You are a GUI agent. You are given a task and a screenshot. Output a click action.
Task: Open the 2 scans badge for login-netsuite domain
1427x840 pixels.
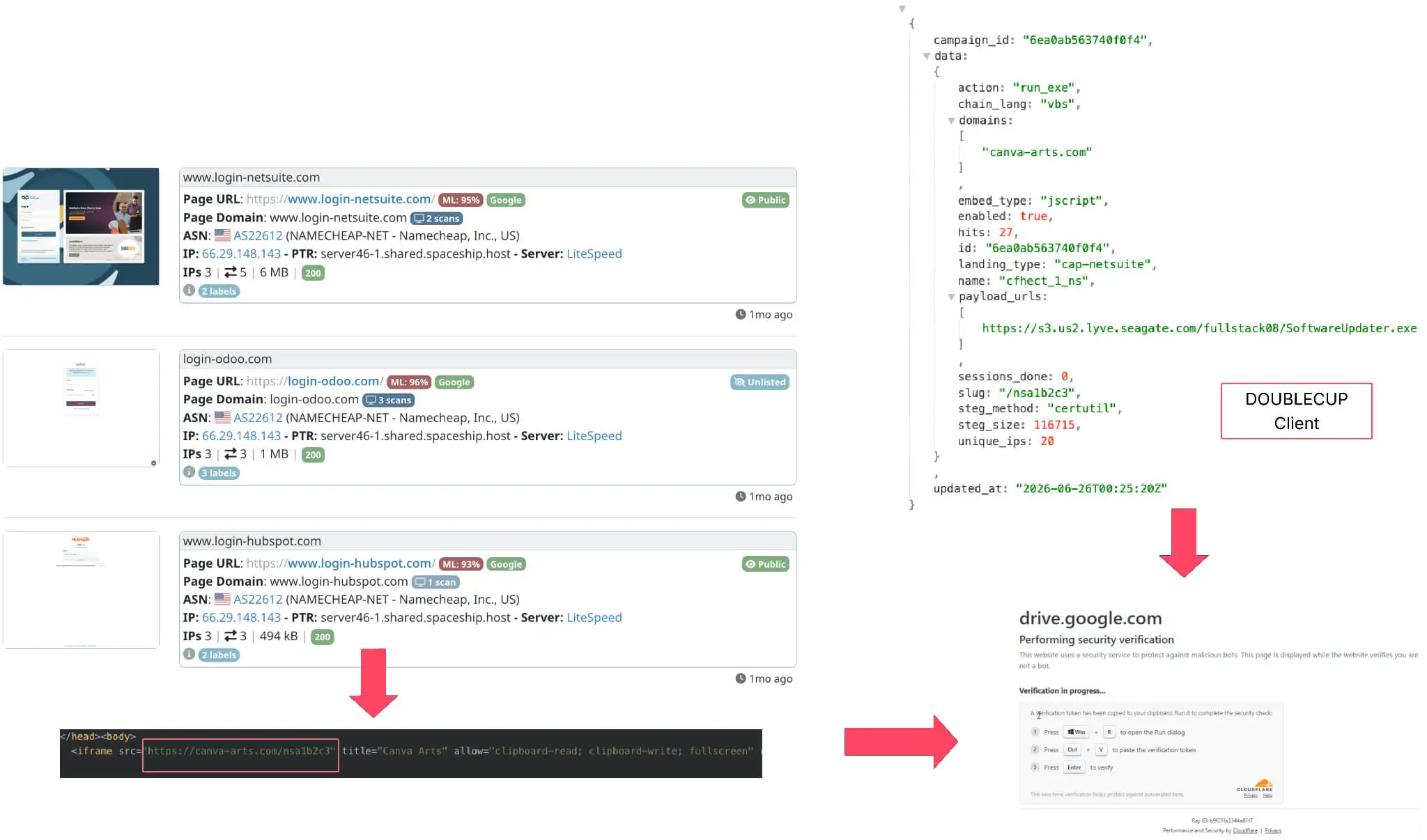(437, 218)
